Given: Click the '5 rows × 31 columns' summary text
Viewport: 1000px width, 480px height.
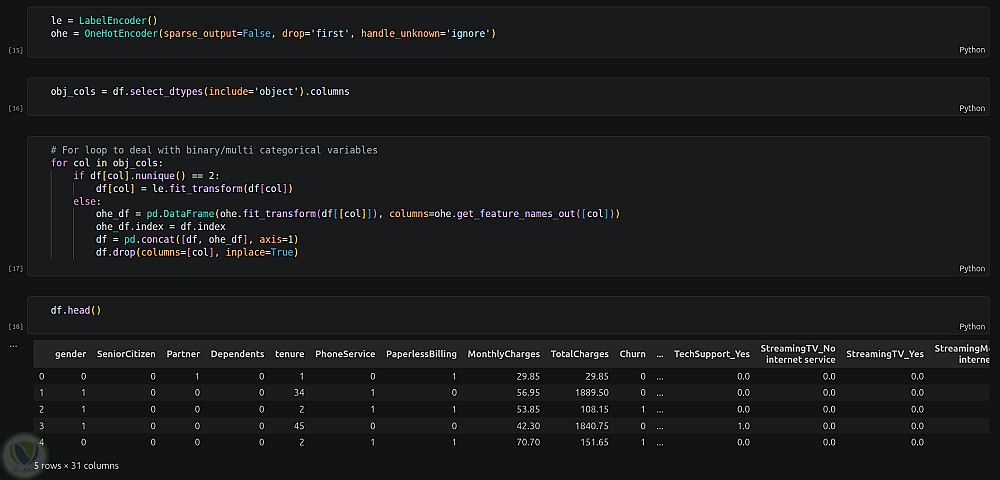Looking at the screenshot, I should pyautogui.click(x=76, y=465).
